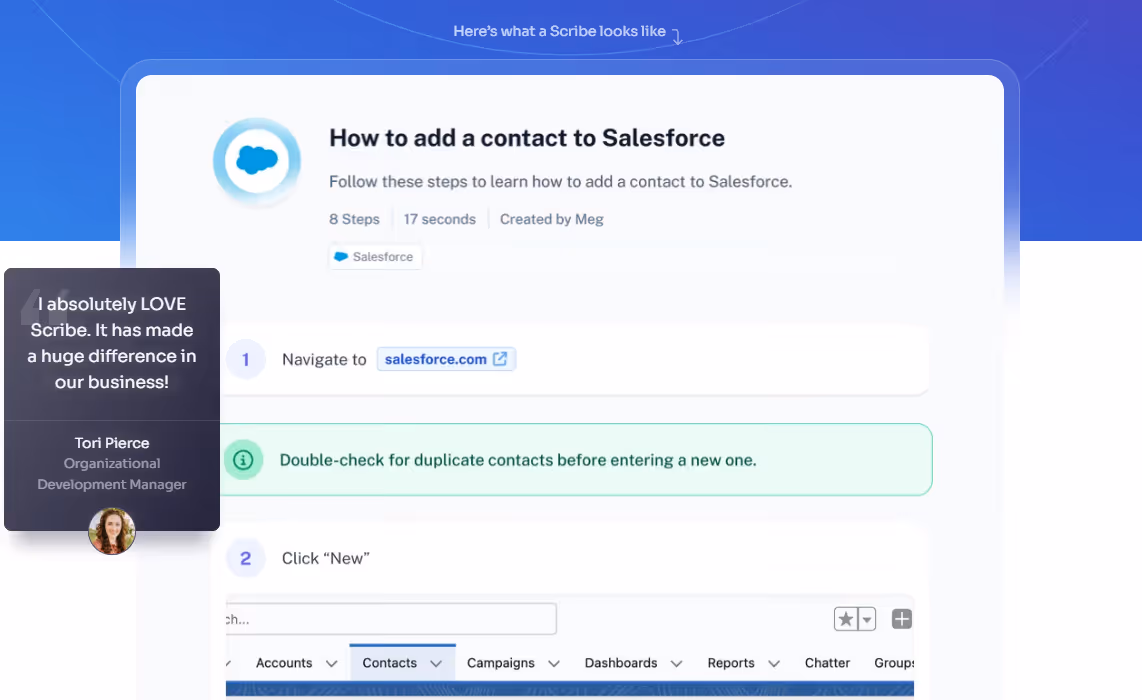Select the Chatter tab

827,663
